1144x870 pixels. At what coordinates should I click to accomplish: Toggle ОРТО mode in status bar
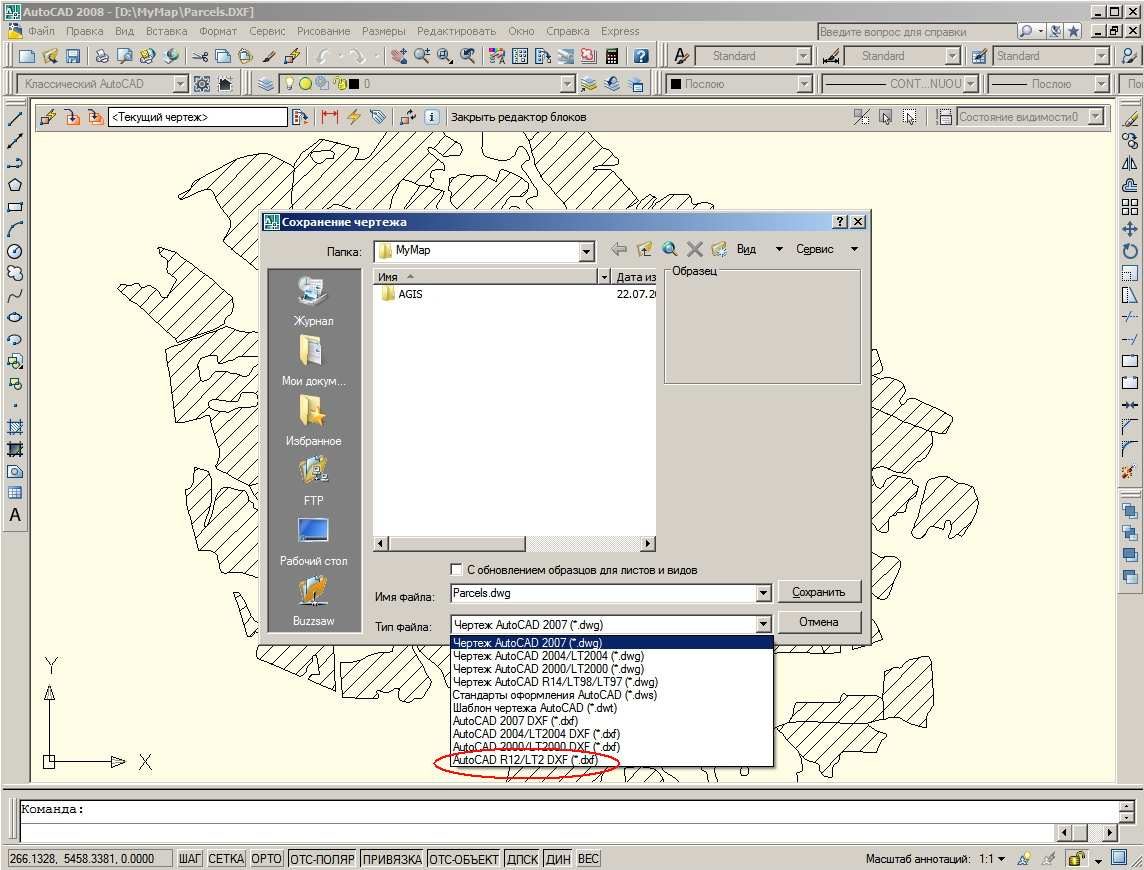[266, 858]
